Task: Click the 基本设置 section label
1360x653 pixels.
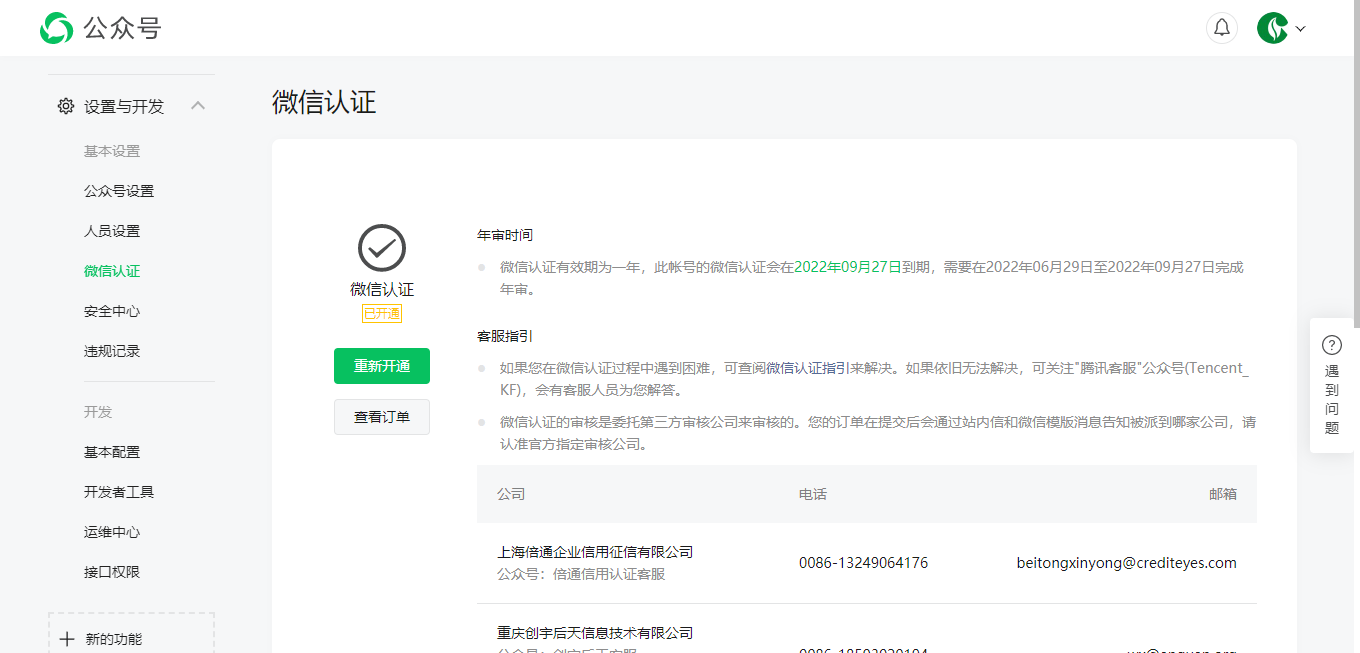Action: click(112, 151)
